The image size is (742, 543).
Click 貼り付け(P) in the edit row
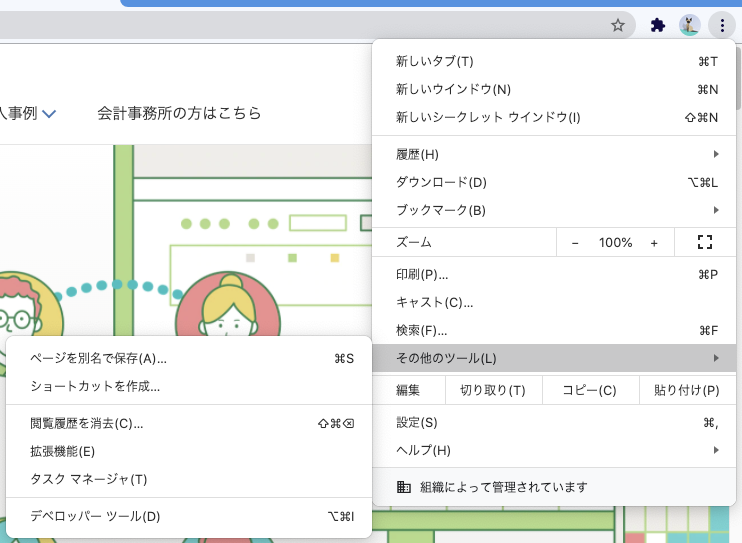point(687,391)
